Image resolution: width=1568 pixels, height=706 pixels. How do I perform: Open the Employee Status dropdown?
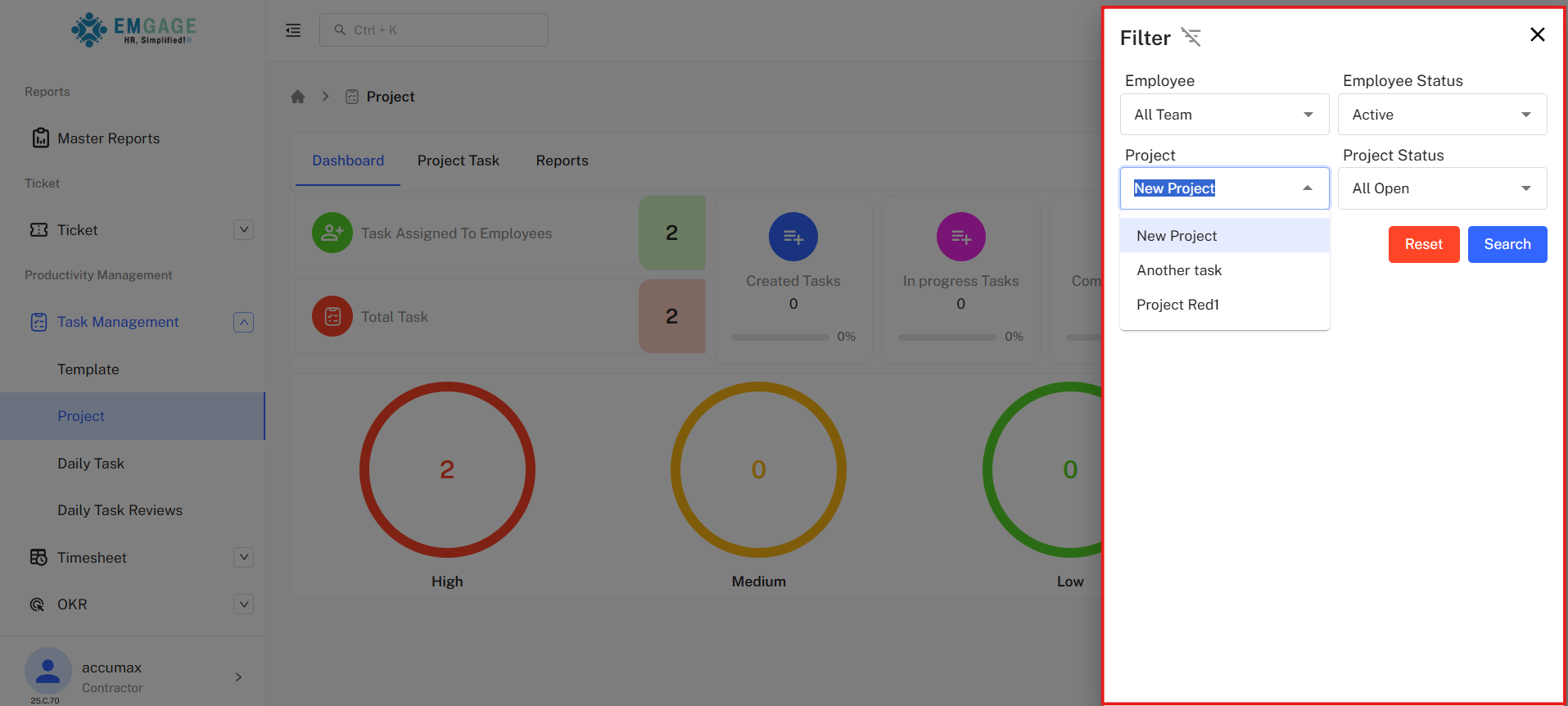tap(1441, 115)
